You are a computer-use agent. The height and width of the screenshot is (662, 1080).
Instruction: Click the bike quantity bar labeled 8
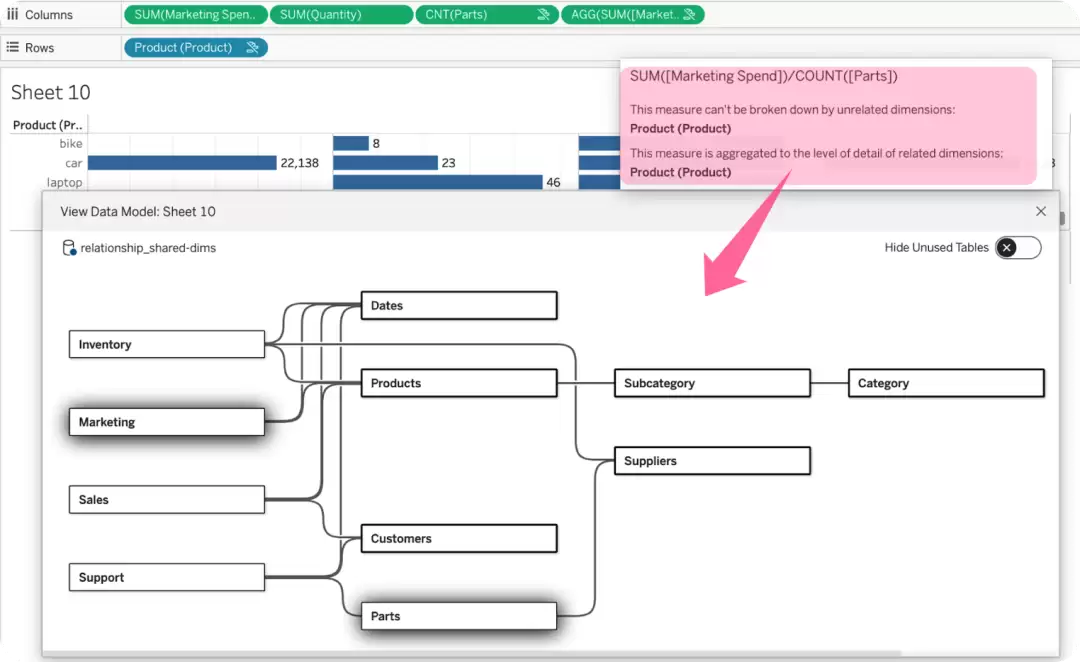click(351, 143)
